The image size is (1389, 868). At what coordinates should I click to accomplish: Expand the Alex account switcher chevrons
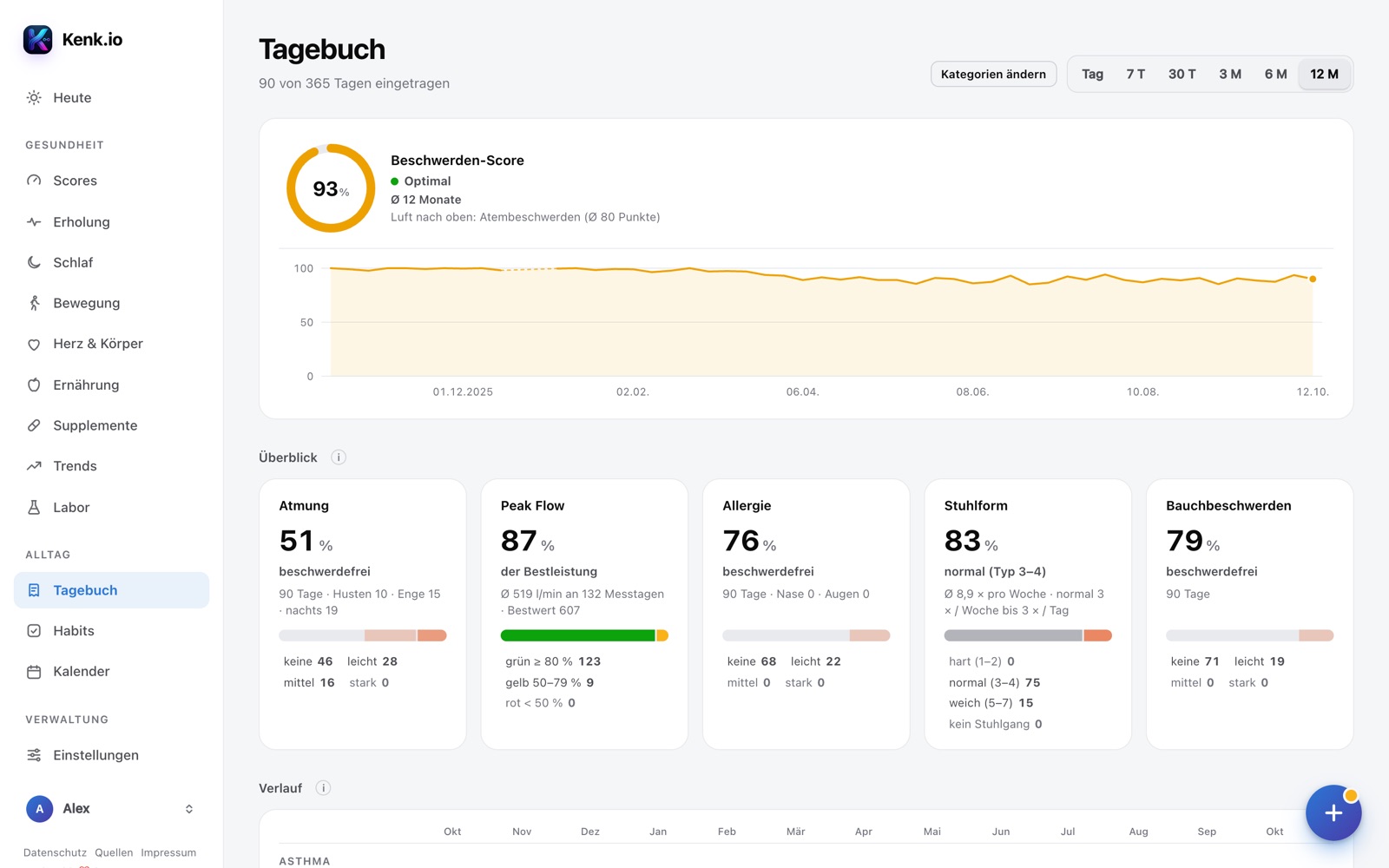(189, 809)
